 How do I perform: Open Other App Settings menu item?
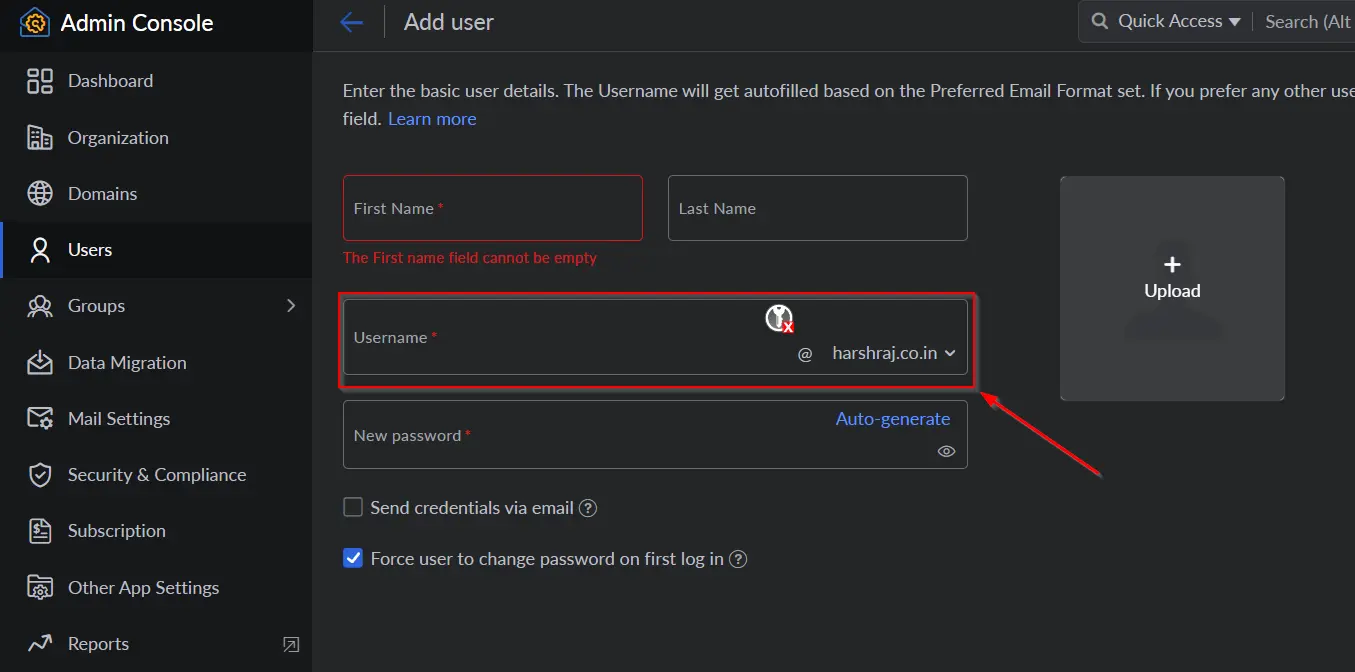click(x=143, y=588)
